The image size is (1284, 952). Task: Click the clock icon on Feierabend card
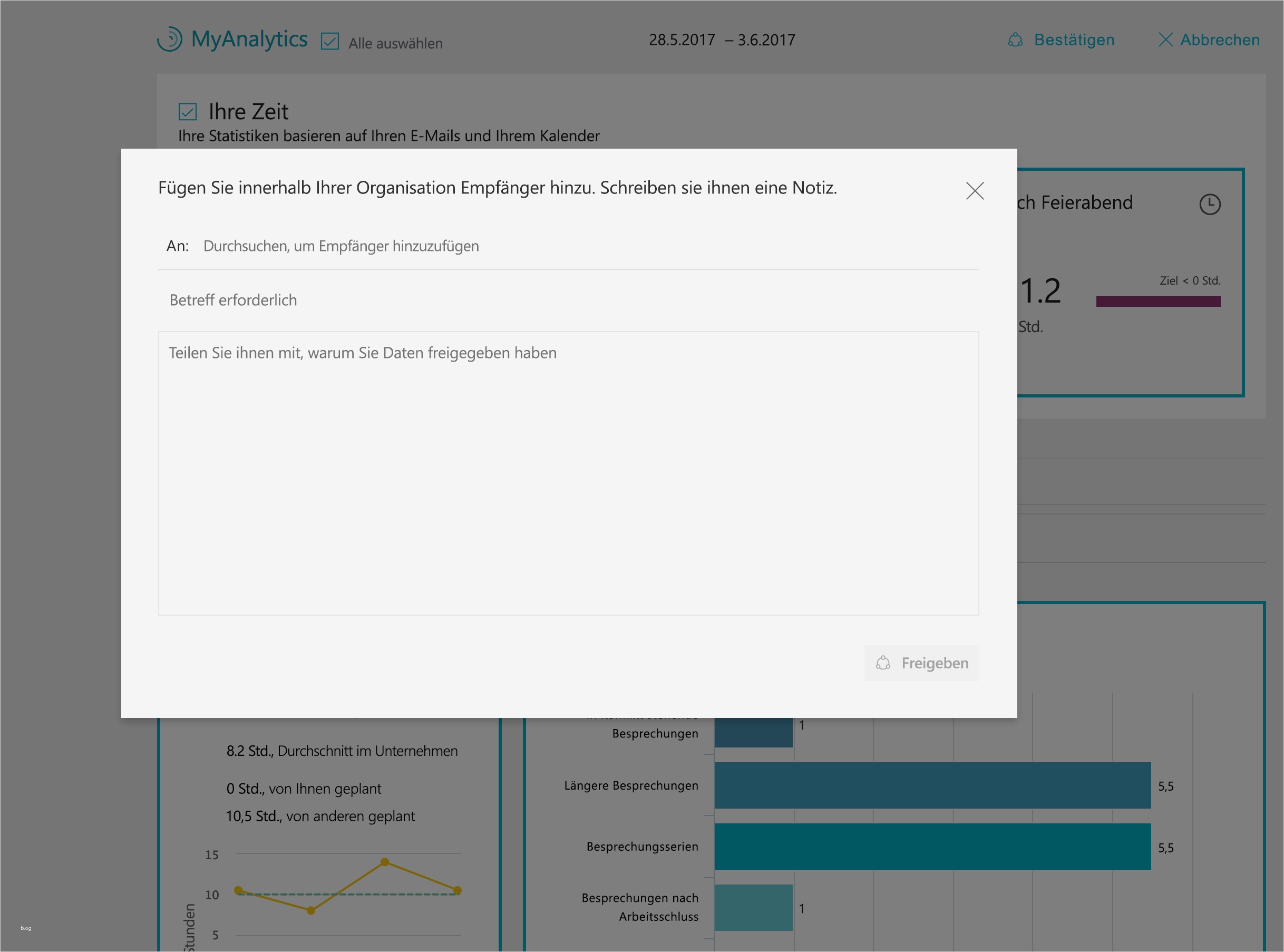1210,204
